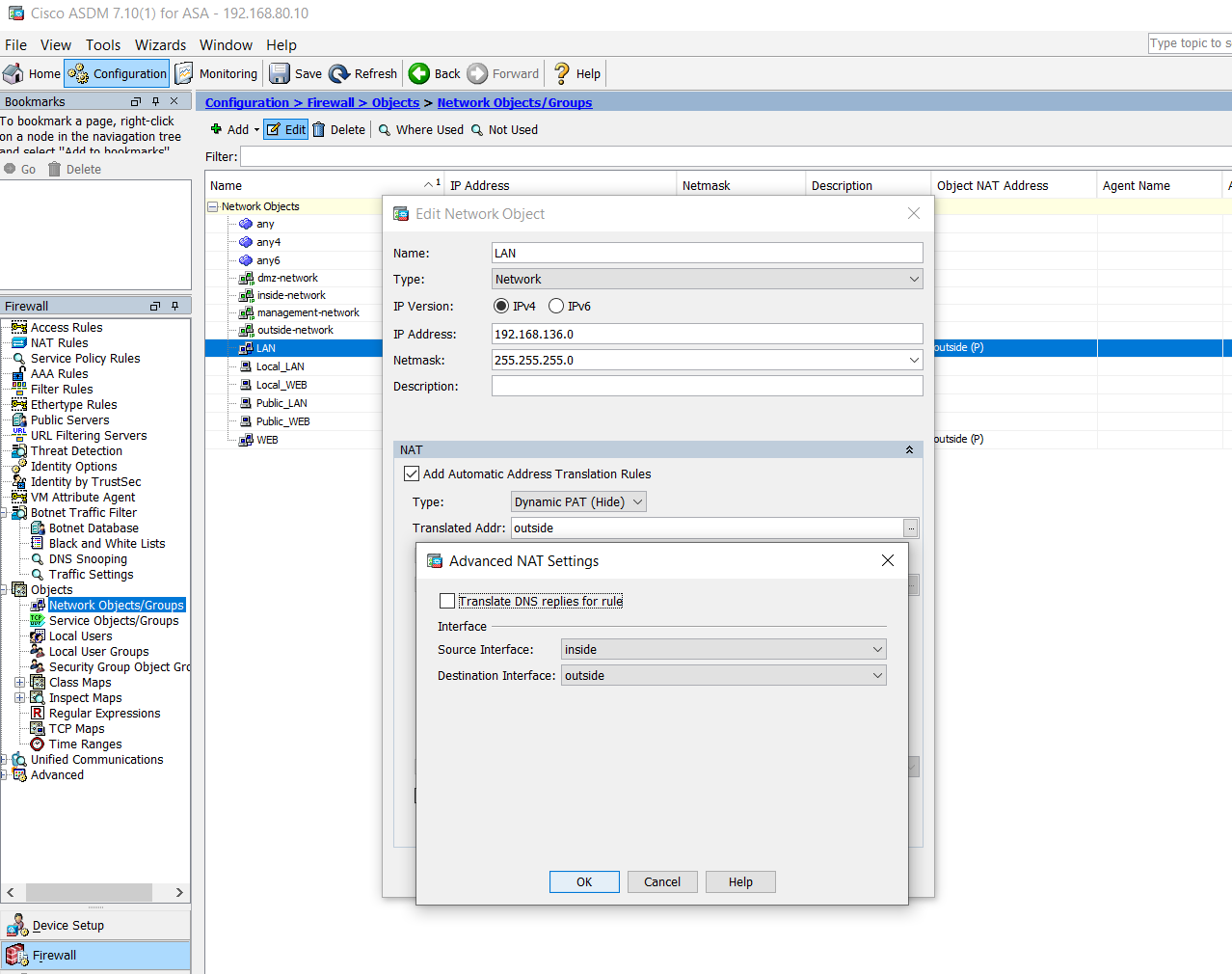Cancel the Advanced NAT Settings dialog
Screen dimensions: 1232x974
(662, 882)
